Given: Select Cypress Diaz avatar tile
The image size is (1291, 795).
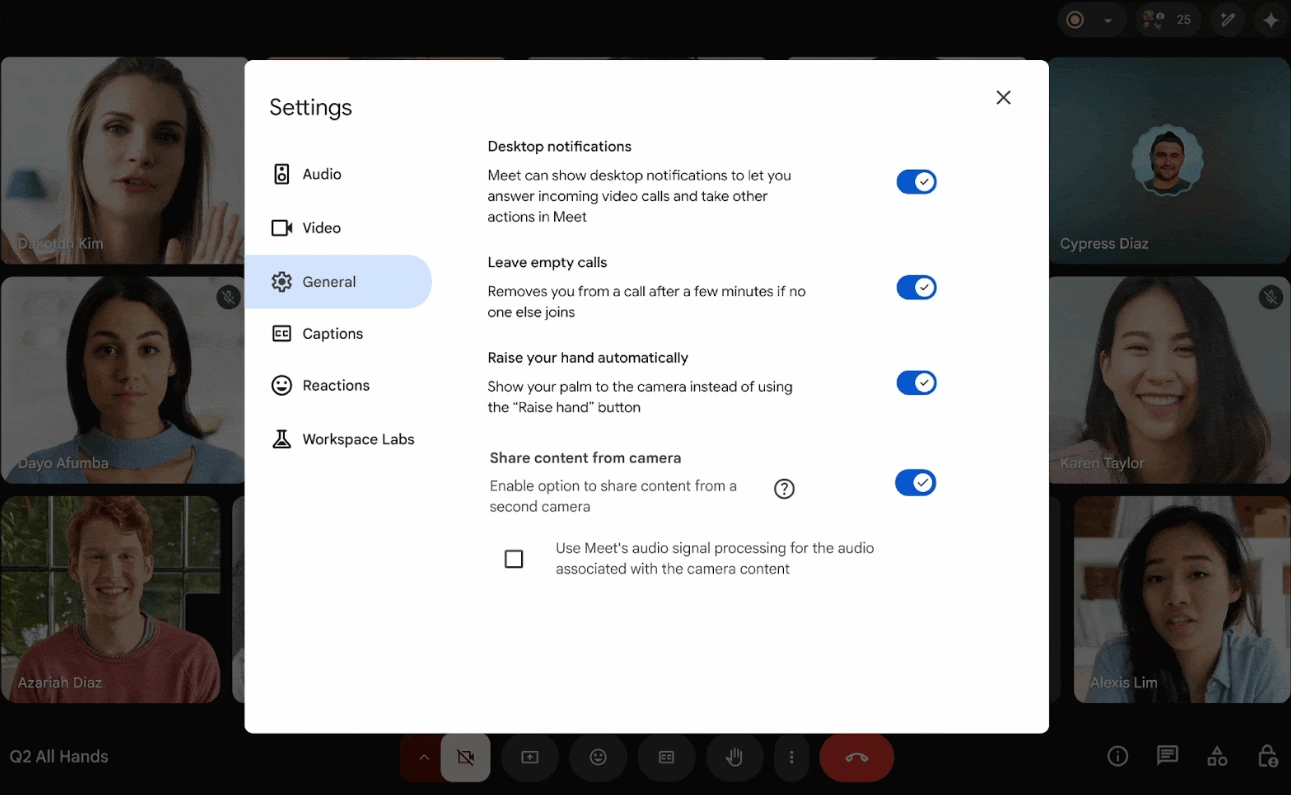Looking at the screenshot, I should [1168, 161].
